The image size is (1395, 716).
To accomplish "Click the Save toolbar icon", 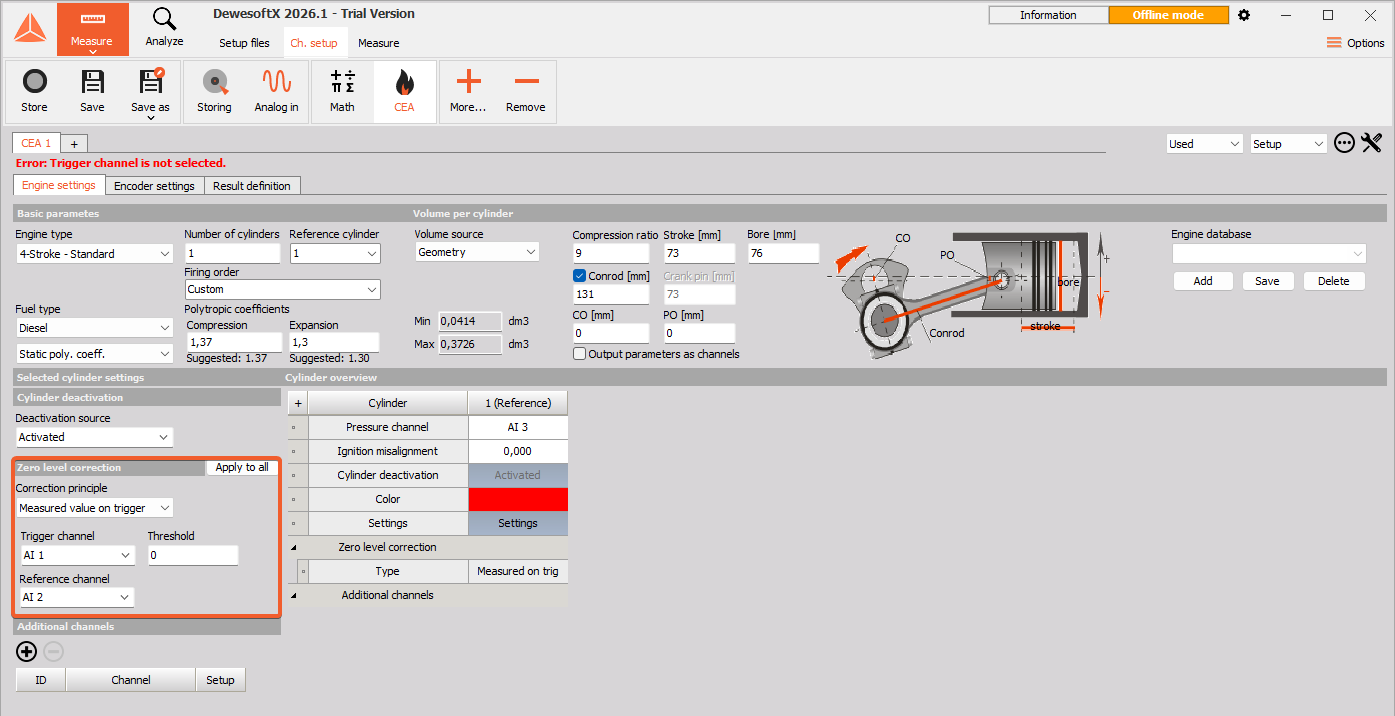I will click(92, 91).
